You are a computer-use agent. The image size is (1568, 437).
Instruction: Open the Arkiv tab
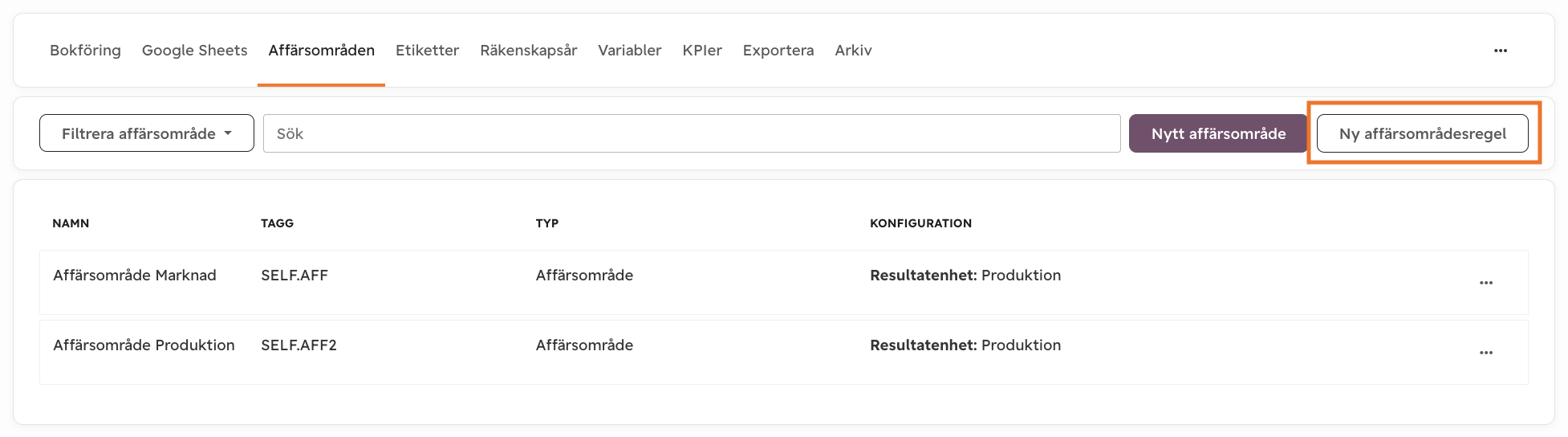pyautogui.click(x=853, y=50)
